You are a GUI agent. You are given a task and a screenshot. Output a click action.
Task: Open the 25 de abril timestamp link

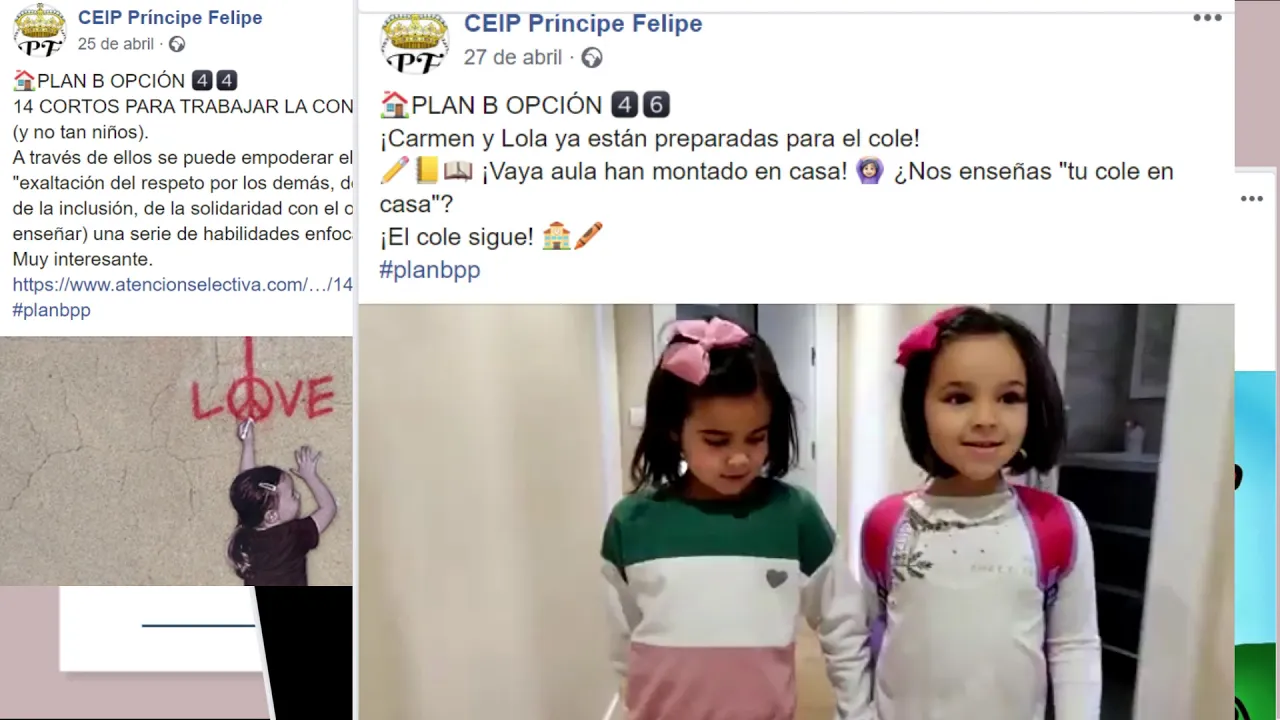click(x=116, y=44)
